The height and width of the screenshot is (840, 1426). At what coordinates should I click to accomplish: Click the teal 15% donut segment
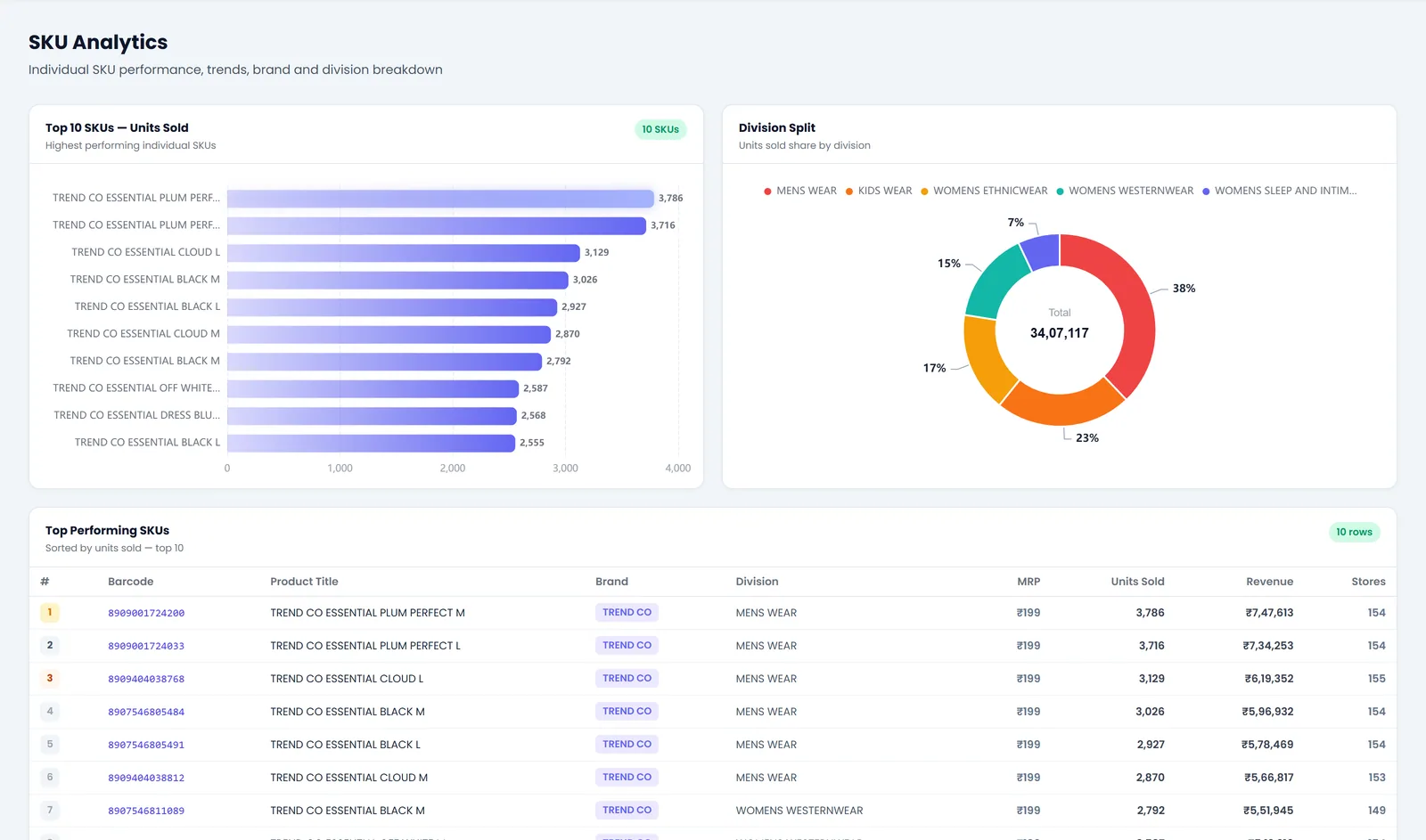click(x=994, y=283)
